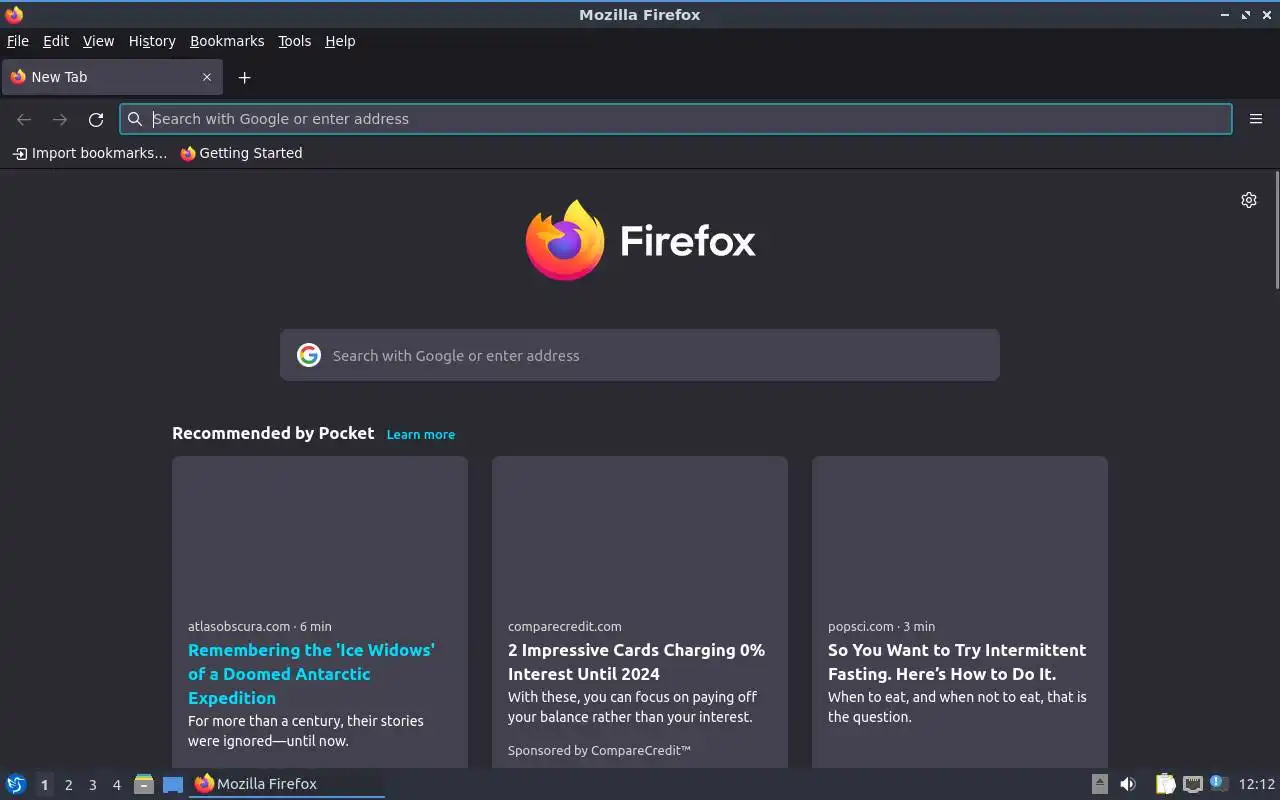
Task: Click the 12:12 clock in taskbar
Action: pos(1257,784)
